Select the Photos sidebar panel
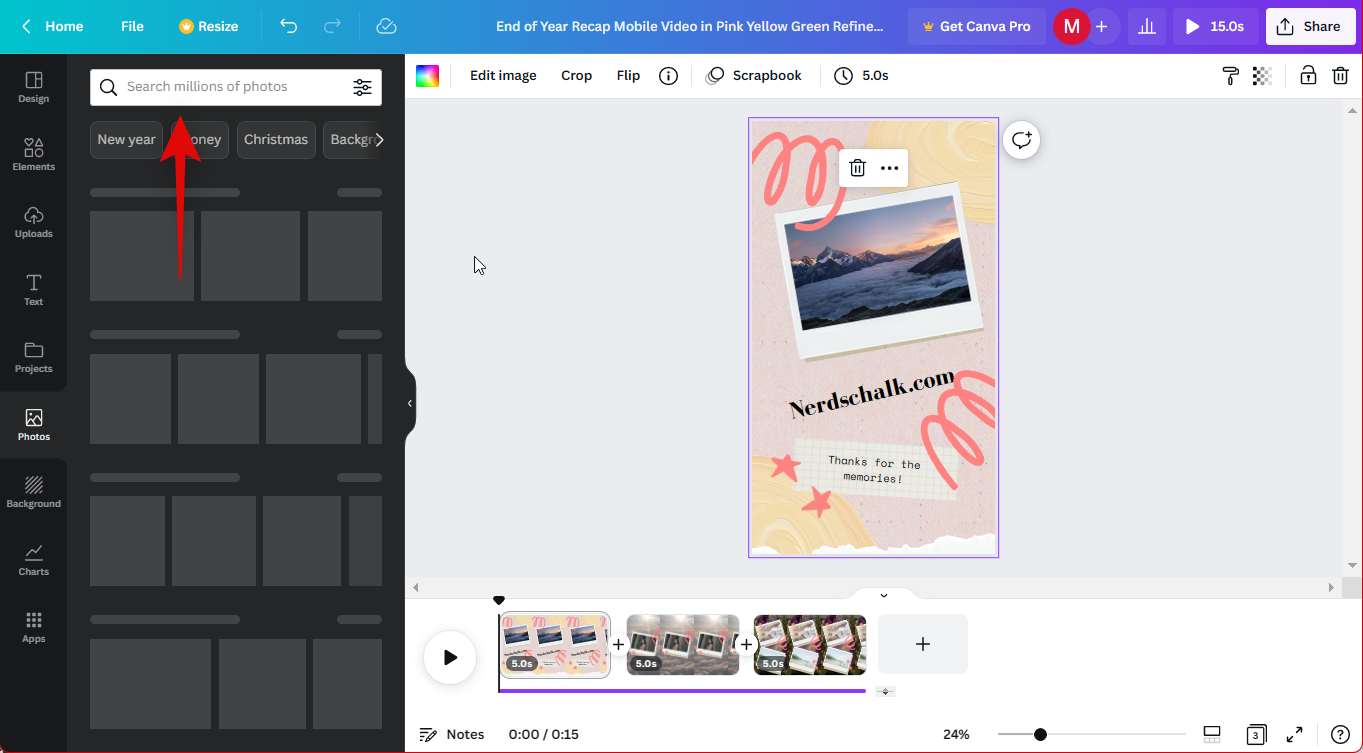Image resolution: width=1363 pixels, height=753 pixels. point(33,425)
